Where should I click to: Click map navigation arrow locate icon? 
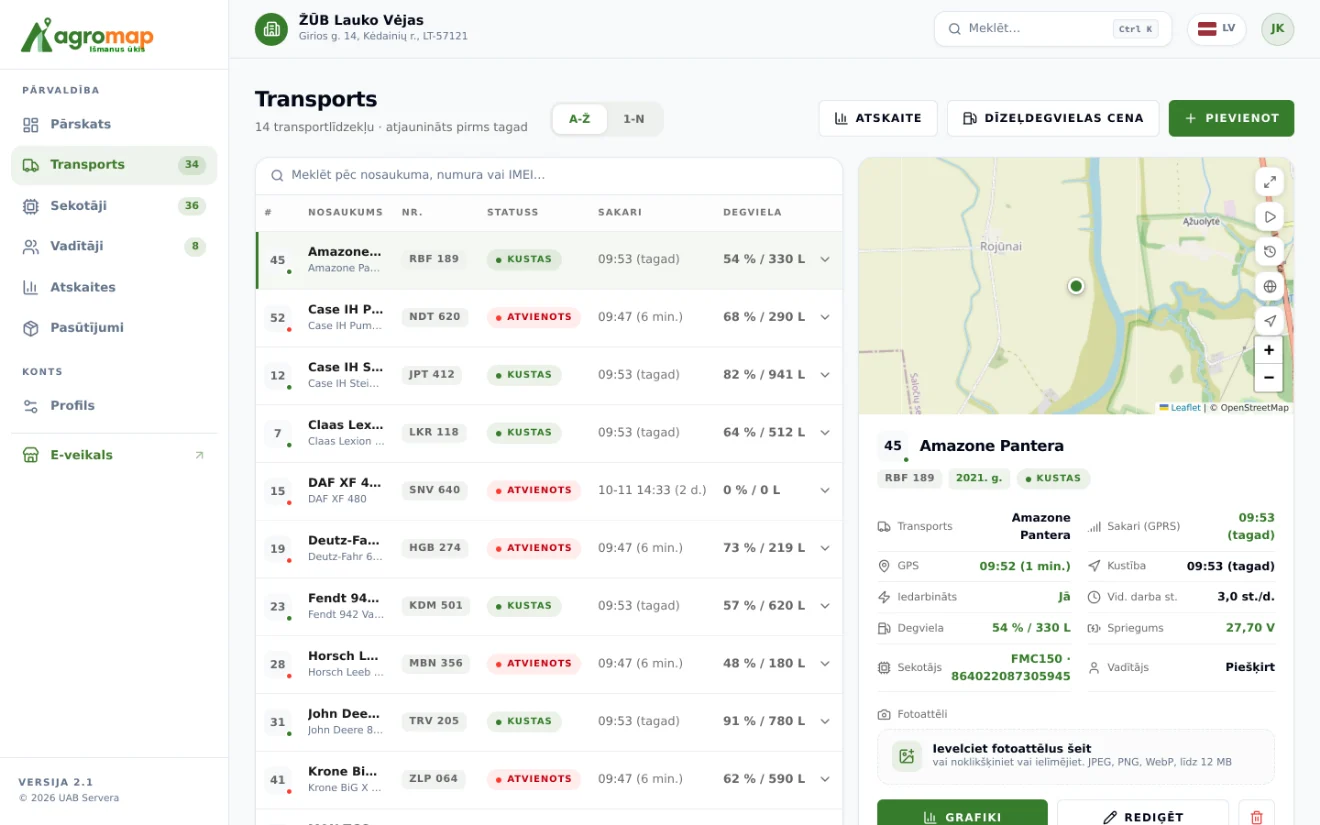[1269, 321]
